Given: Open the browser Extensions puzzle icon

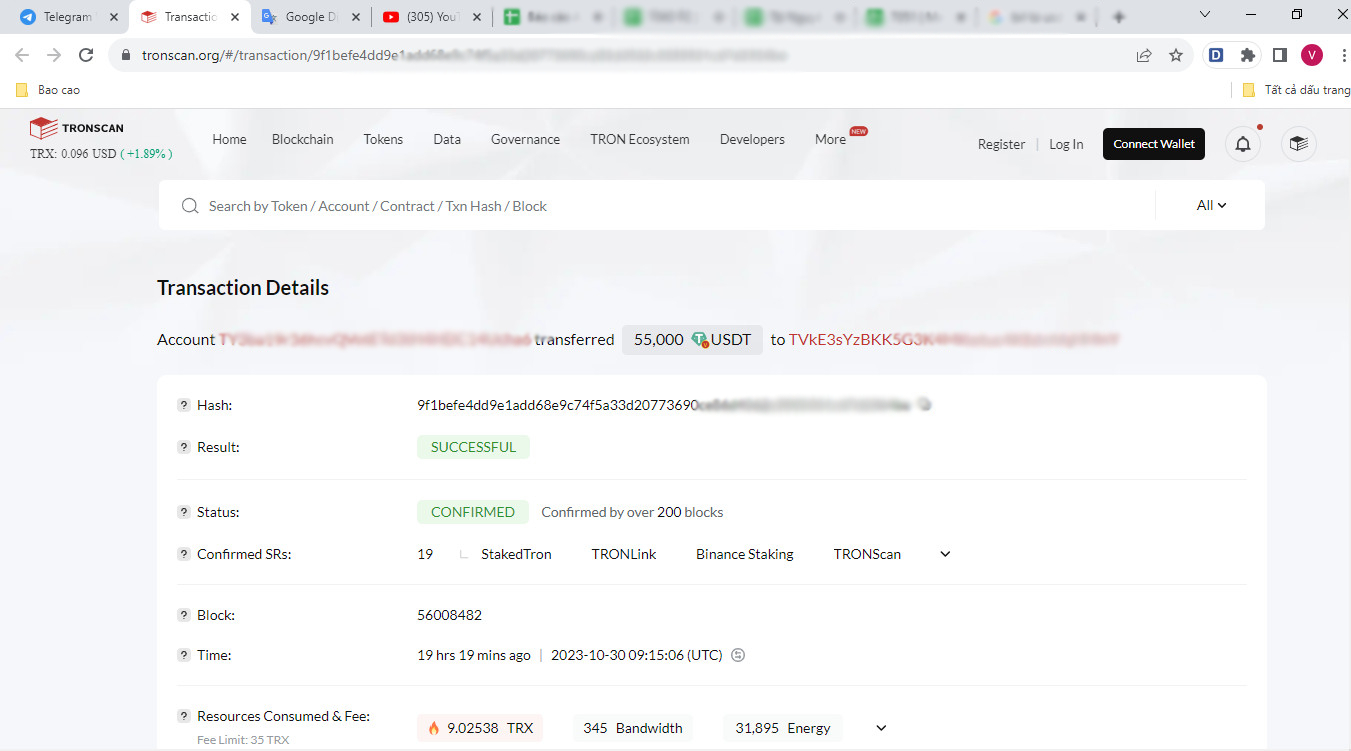Looking at the screenshot, I should tap(1248, 55).
